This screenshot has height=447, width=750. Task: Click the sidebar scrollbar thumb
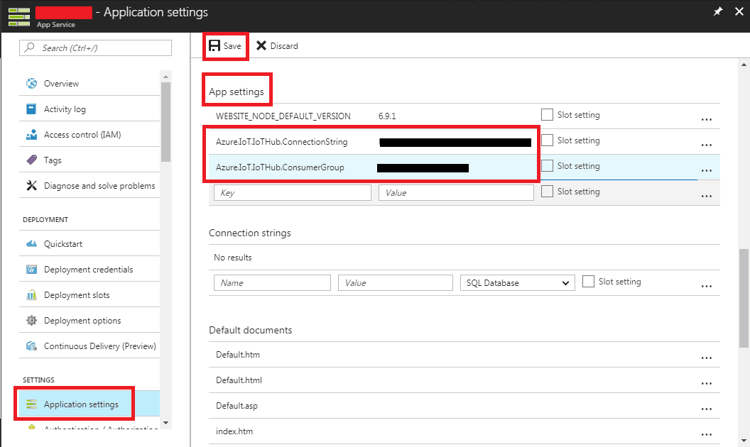tap(165, 122)
